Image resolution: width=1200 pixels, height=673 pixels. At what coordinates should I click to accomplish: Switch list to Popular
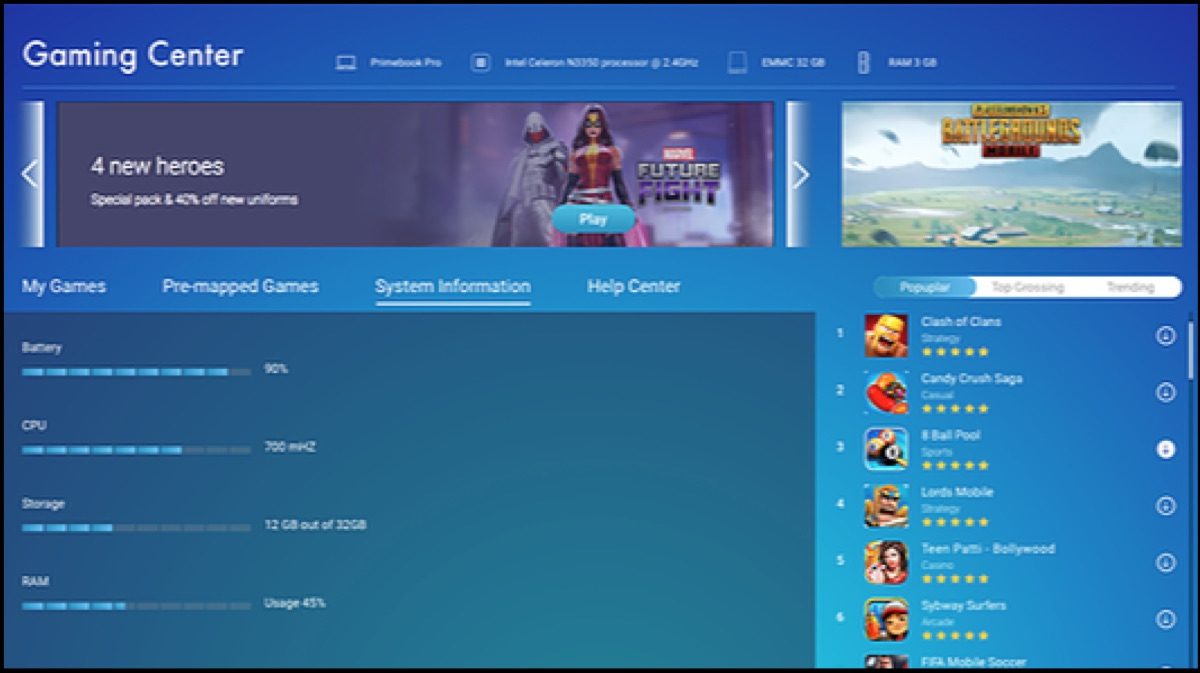[924, 287]
